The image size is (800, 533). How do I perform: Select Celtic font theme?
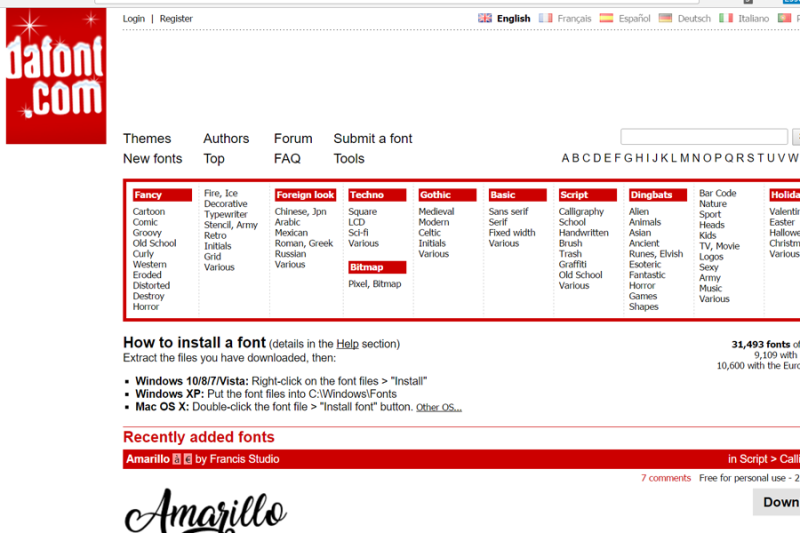[430, 233]
